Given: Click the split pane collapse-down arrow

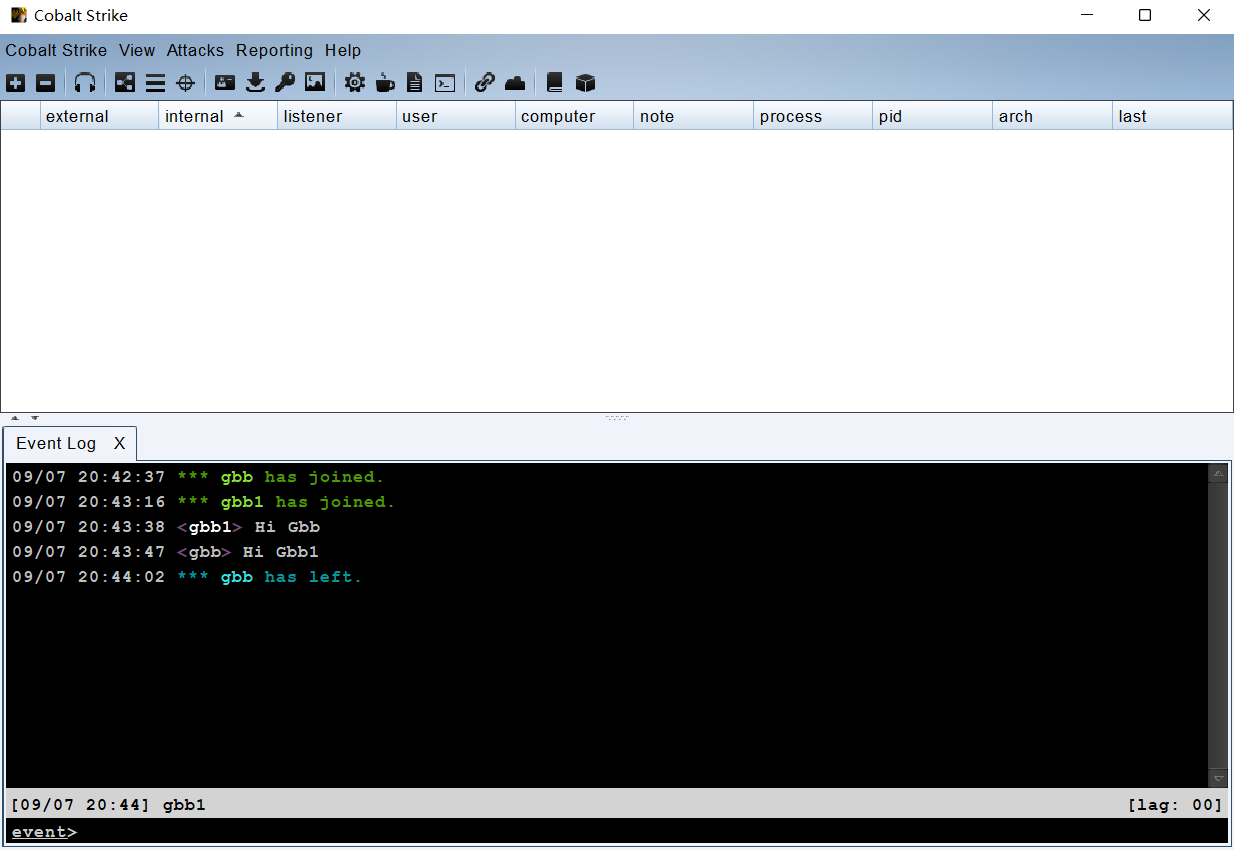Looking at the screenshot, I should [x=35, y=417].
